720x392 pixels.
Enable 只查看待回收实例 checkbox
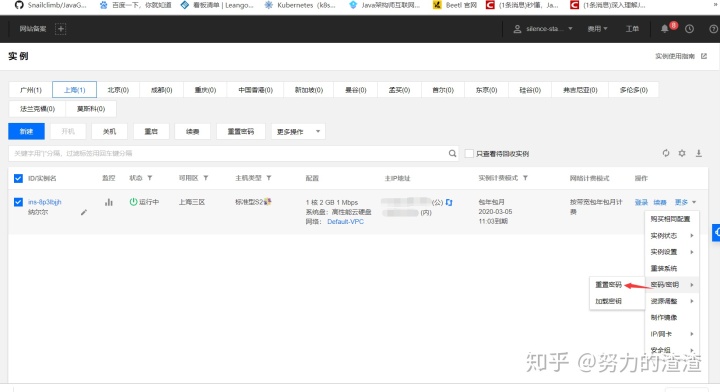pos(469,153)
